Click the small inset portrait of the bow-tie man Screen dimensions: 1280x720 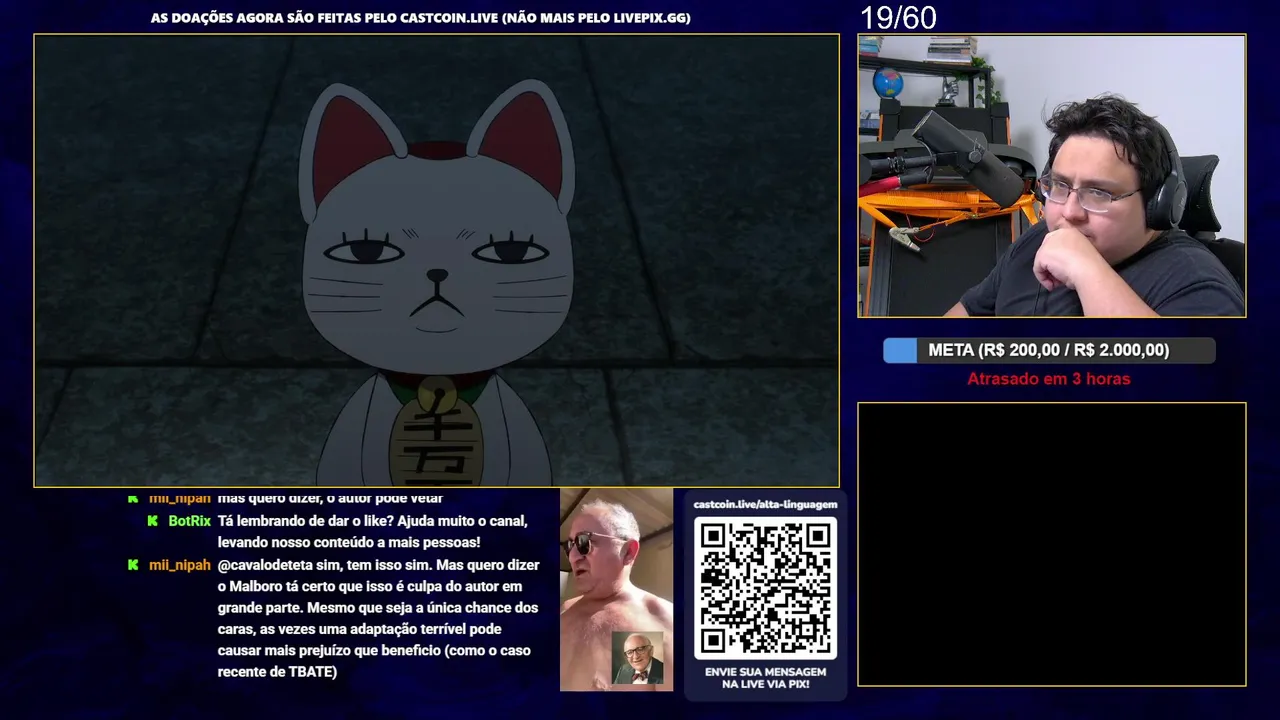[x=638, y=660]
